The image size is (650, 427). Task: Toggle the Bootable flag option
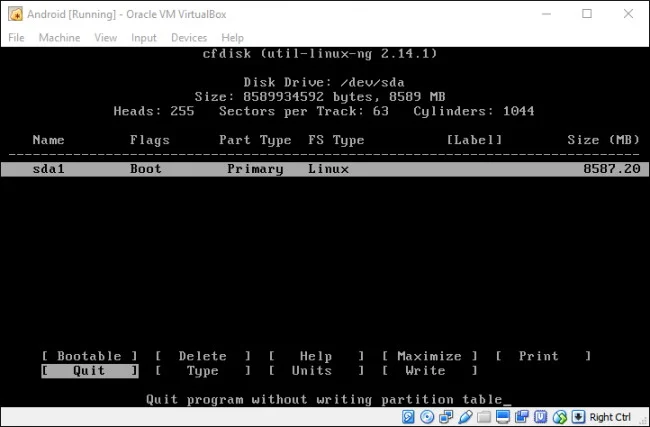tap(89, 356)
